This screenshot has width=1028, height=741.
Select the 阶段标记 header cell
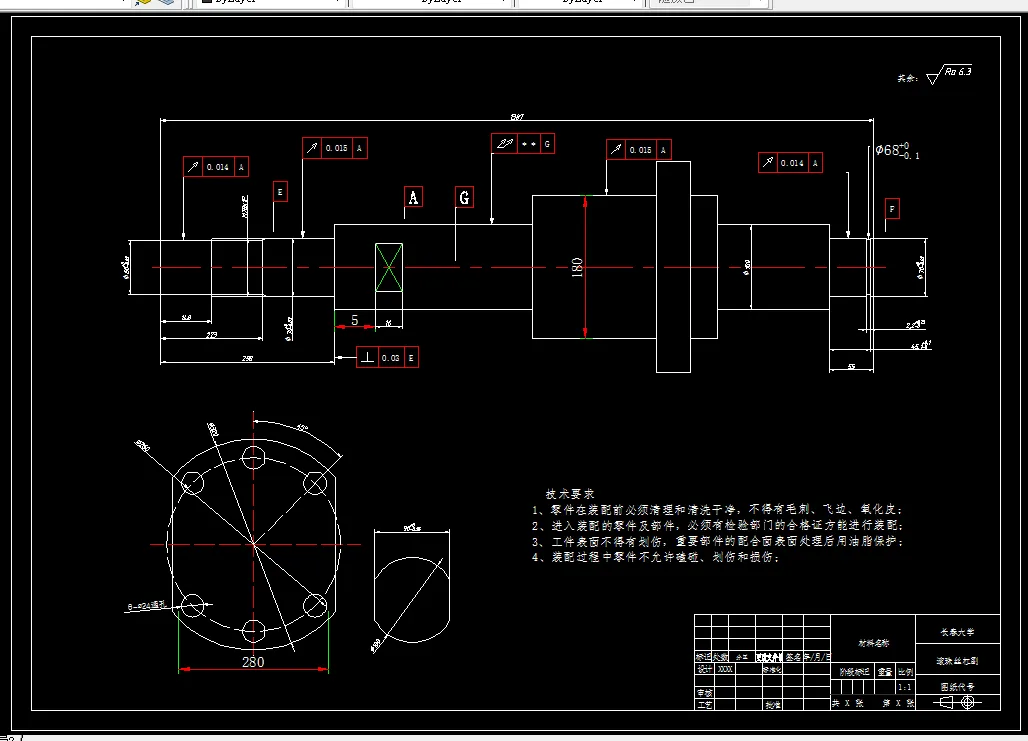pos(854,671)
